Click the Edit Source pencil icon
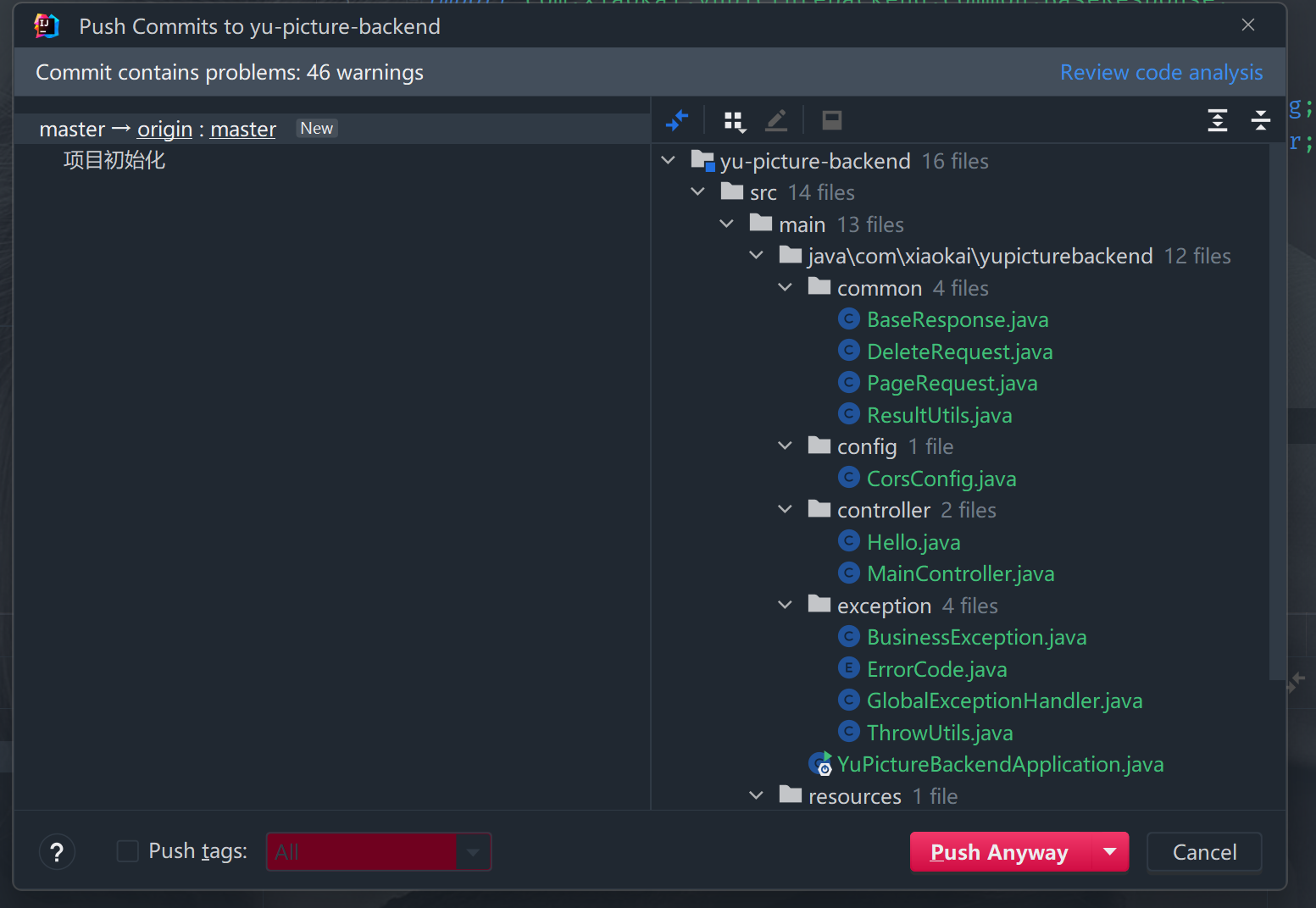The height and width of the screenshot is (908, 1316). [x=776, y=121]
